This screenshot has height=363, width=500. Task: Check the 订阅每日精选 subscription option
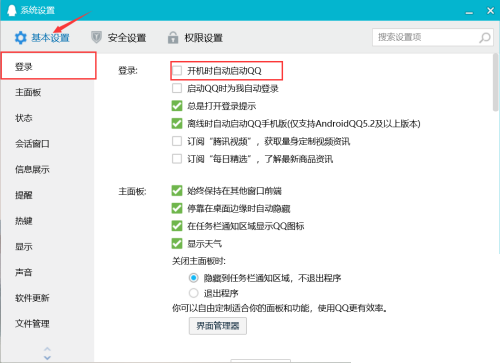[x=177, y=159]
